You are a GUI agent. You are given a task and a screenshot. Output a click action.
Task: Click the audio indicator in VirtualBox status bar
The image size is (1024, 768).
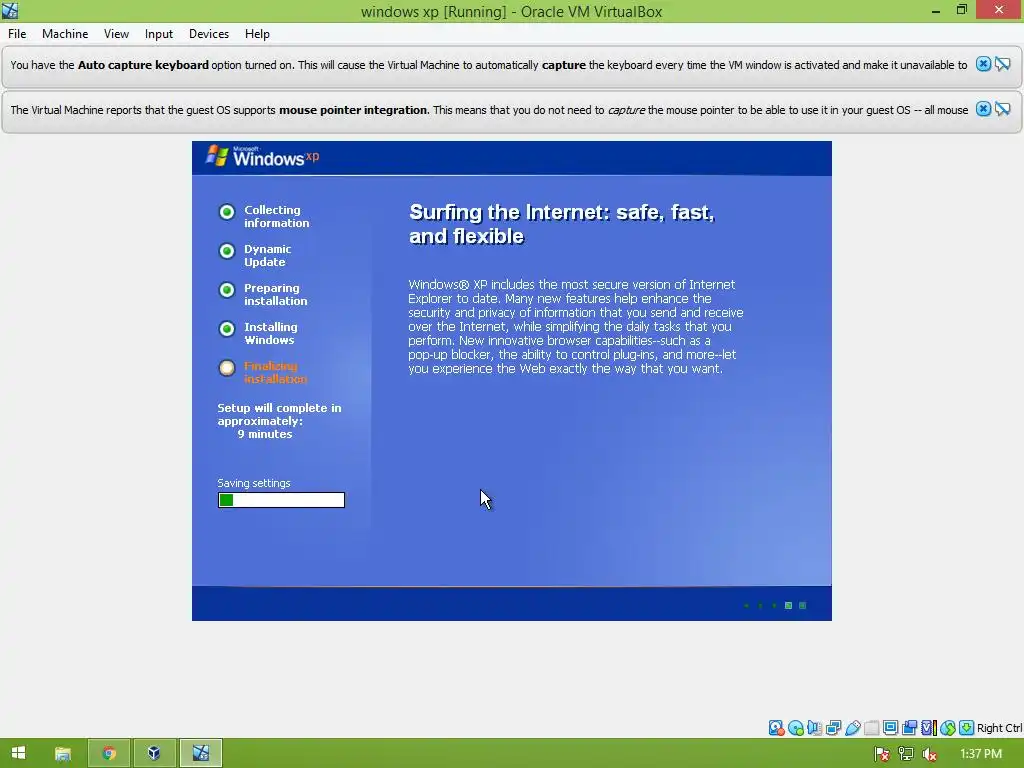(814, 728)
